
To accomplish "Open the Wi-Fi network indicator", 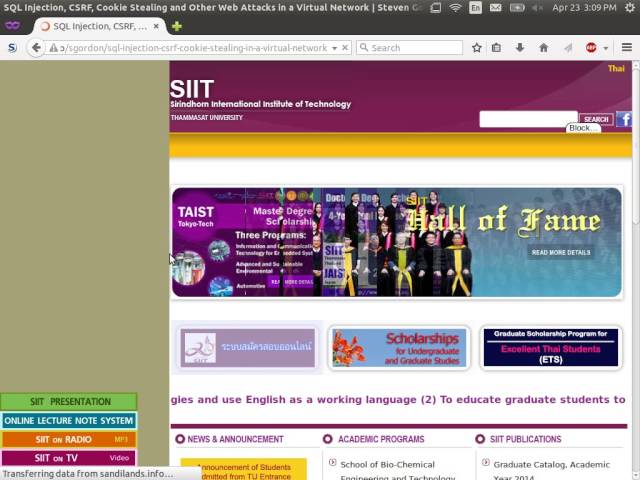I will tap(455, 7).
